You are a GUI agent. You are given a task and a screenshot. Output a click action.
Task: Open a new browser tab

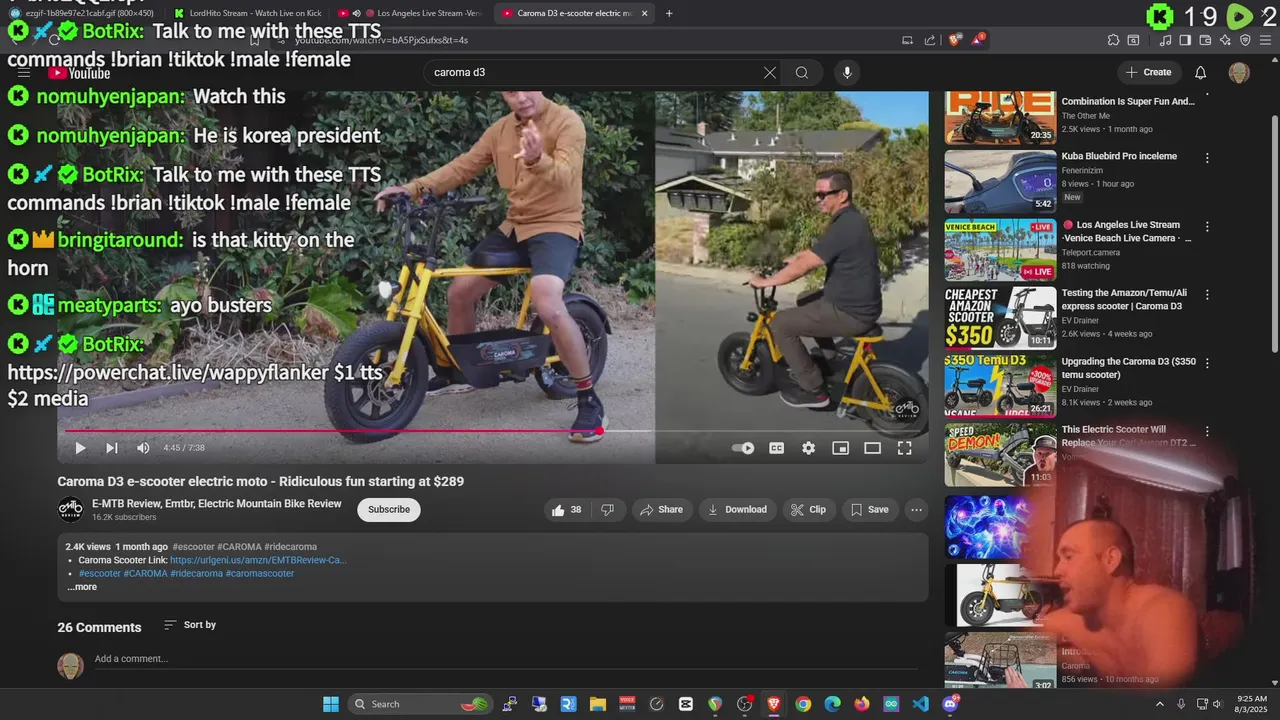(x=669, y=14)
